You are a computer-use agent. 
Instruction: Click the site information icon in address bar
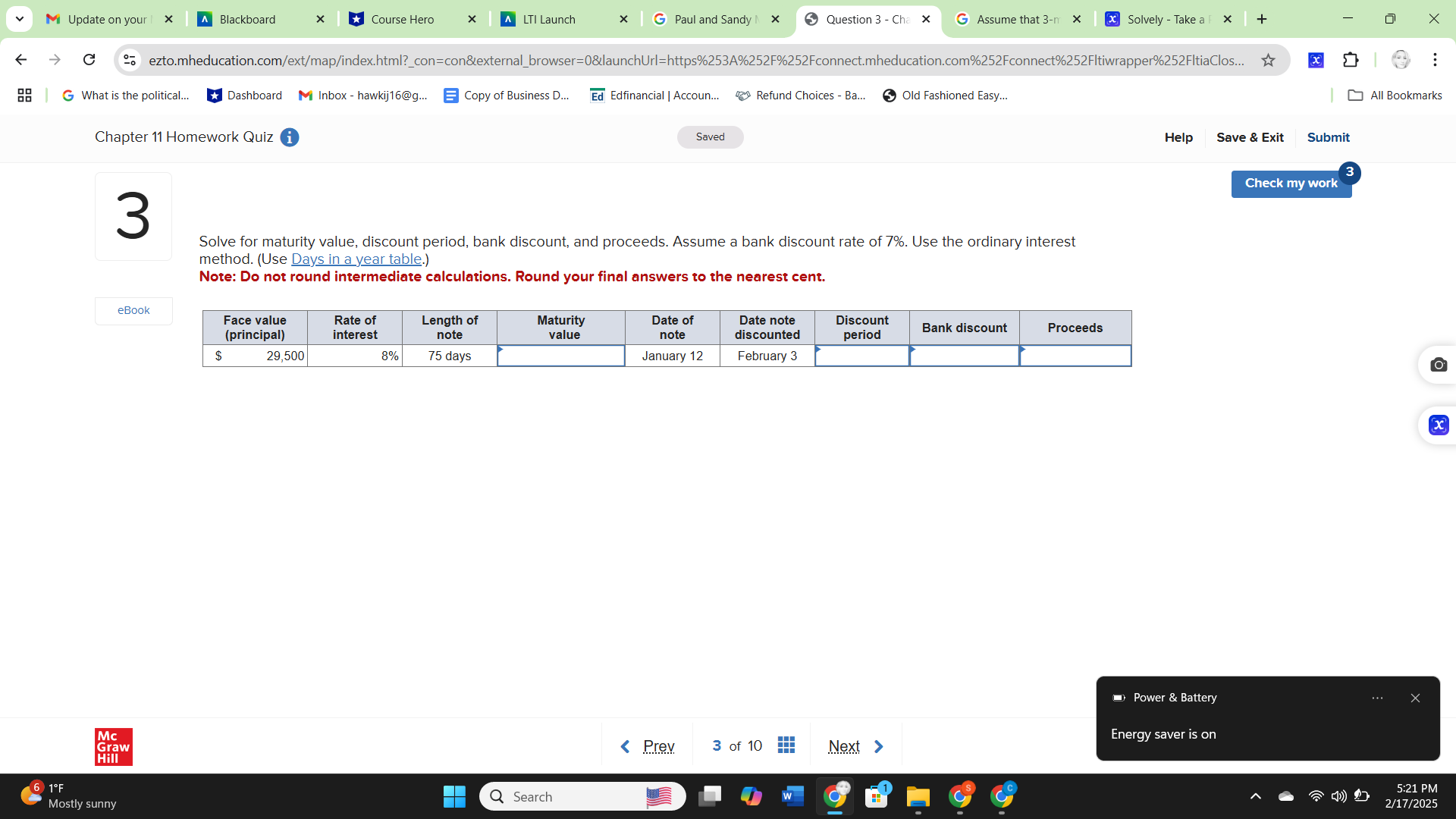(x=129, y=60)
